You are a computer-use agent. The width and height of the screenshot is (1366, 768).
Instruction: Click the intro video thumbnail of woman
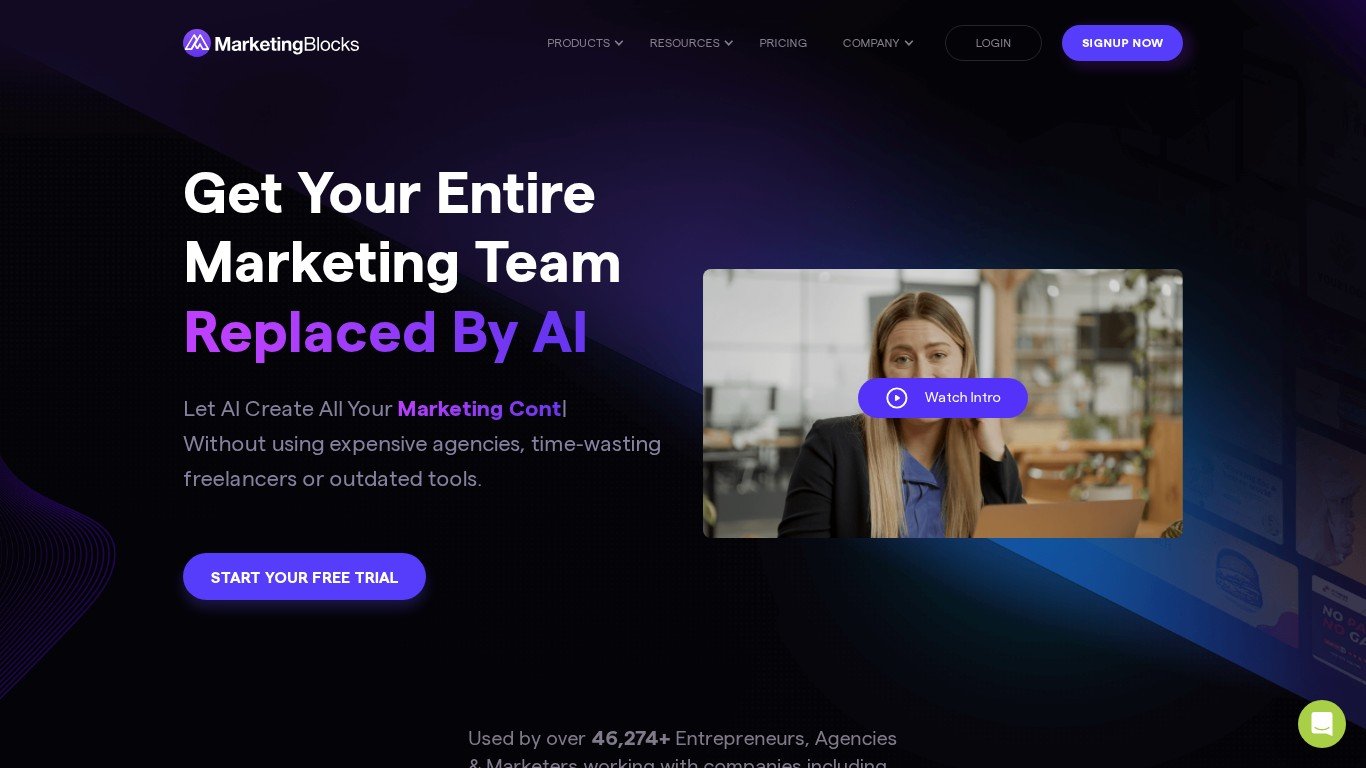(943, 403)
